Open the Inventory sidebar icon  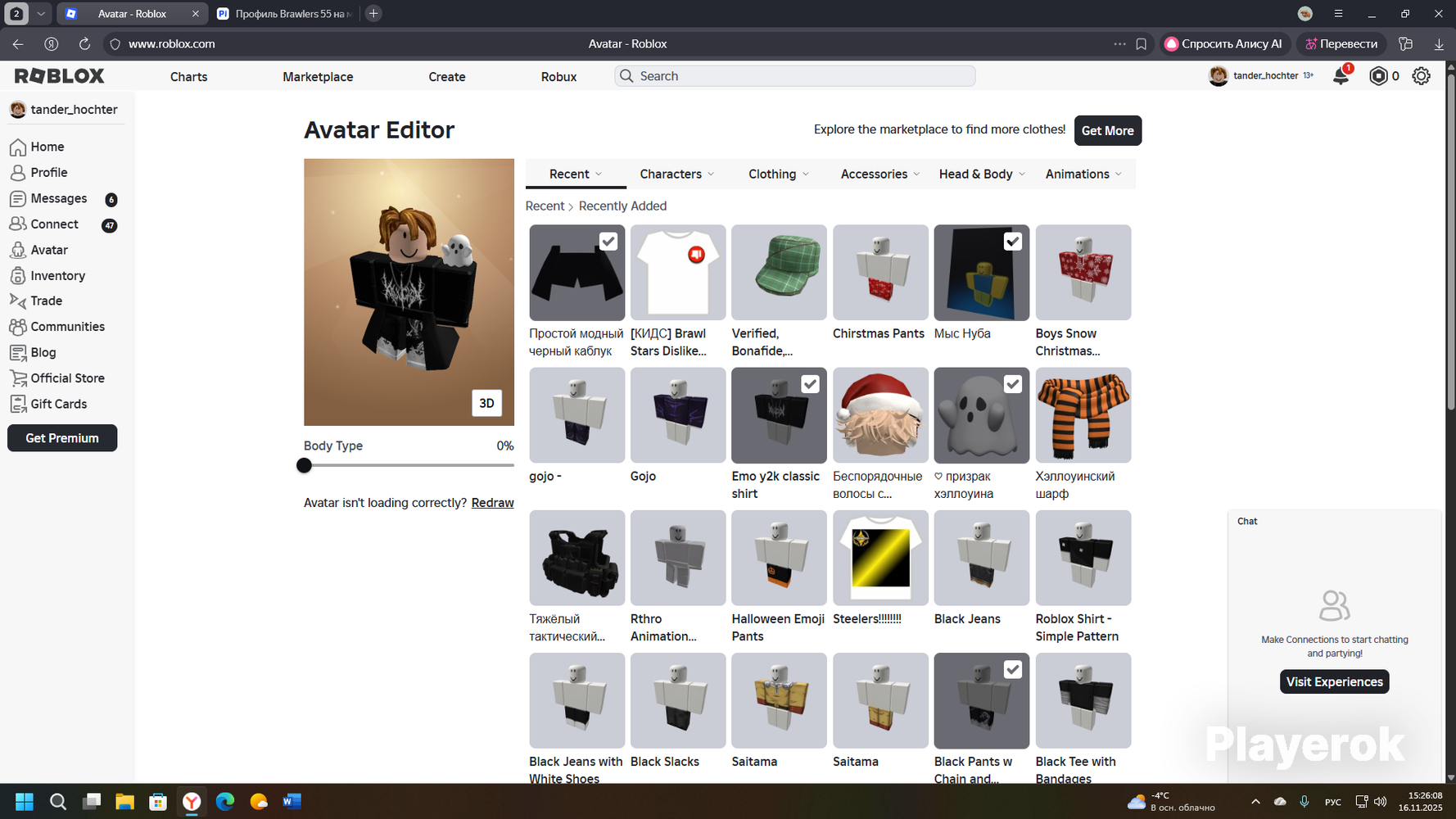(18, 276)
